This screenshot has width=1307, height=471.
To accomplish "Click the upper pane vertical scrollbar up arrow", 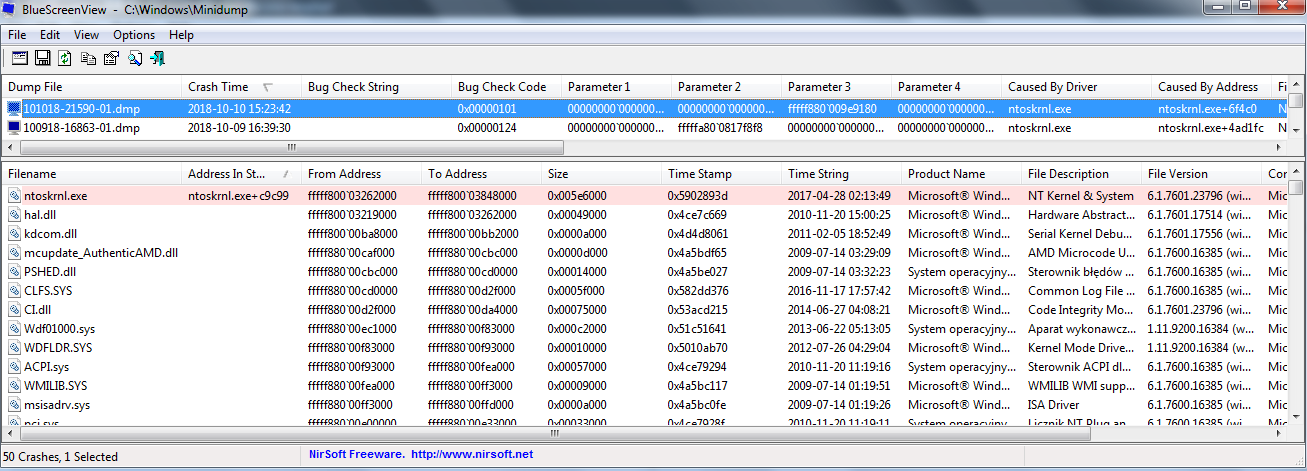I will coord(1296,85).
